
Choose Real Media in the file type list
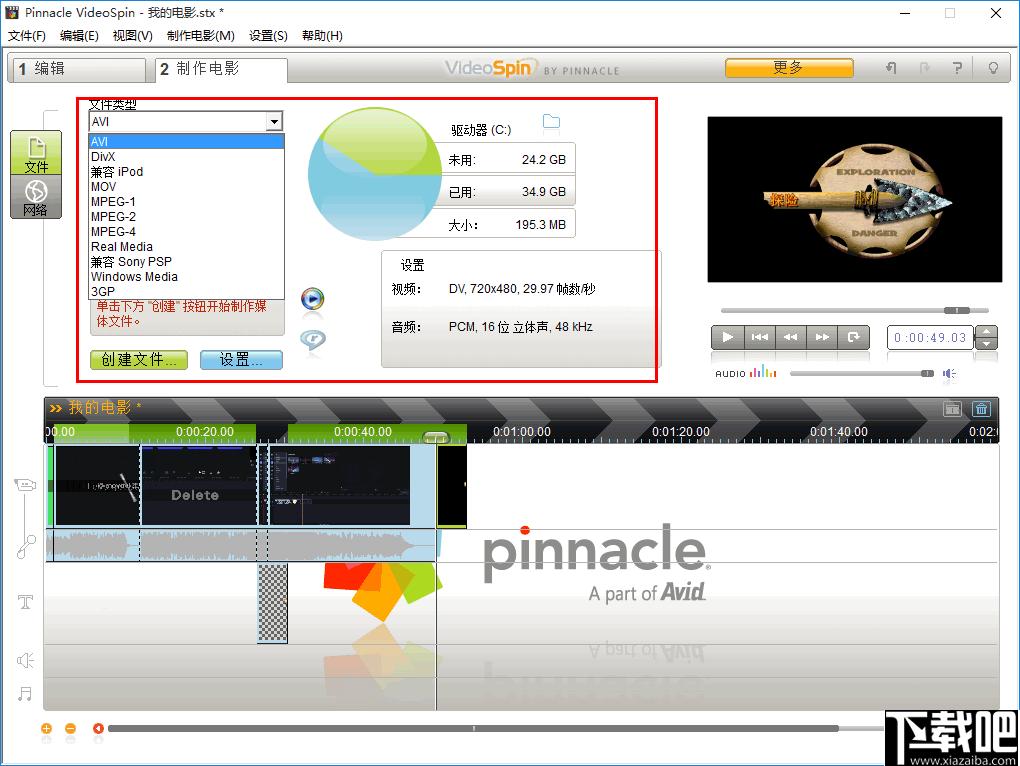point(187,246)
